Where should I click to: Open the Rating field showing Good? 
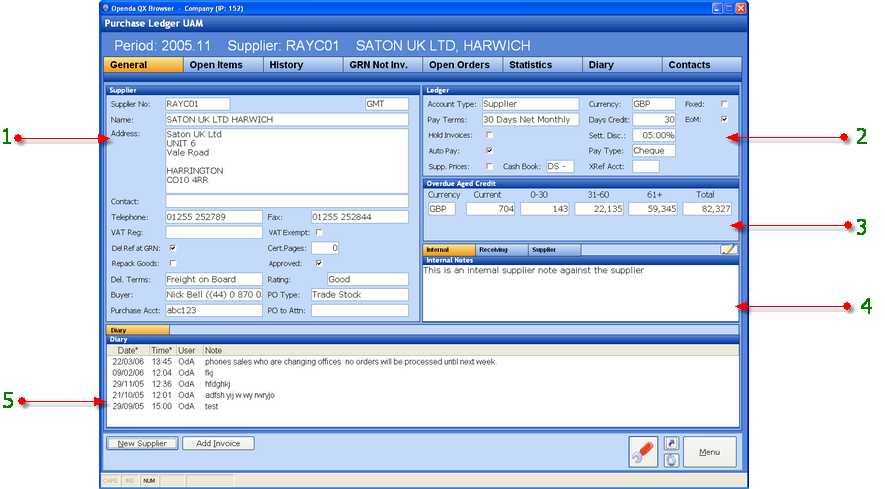pos(367,279)
